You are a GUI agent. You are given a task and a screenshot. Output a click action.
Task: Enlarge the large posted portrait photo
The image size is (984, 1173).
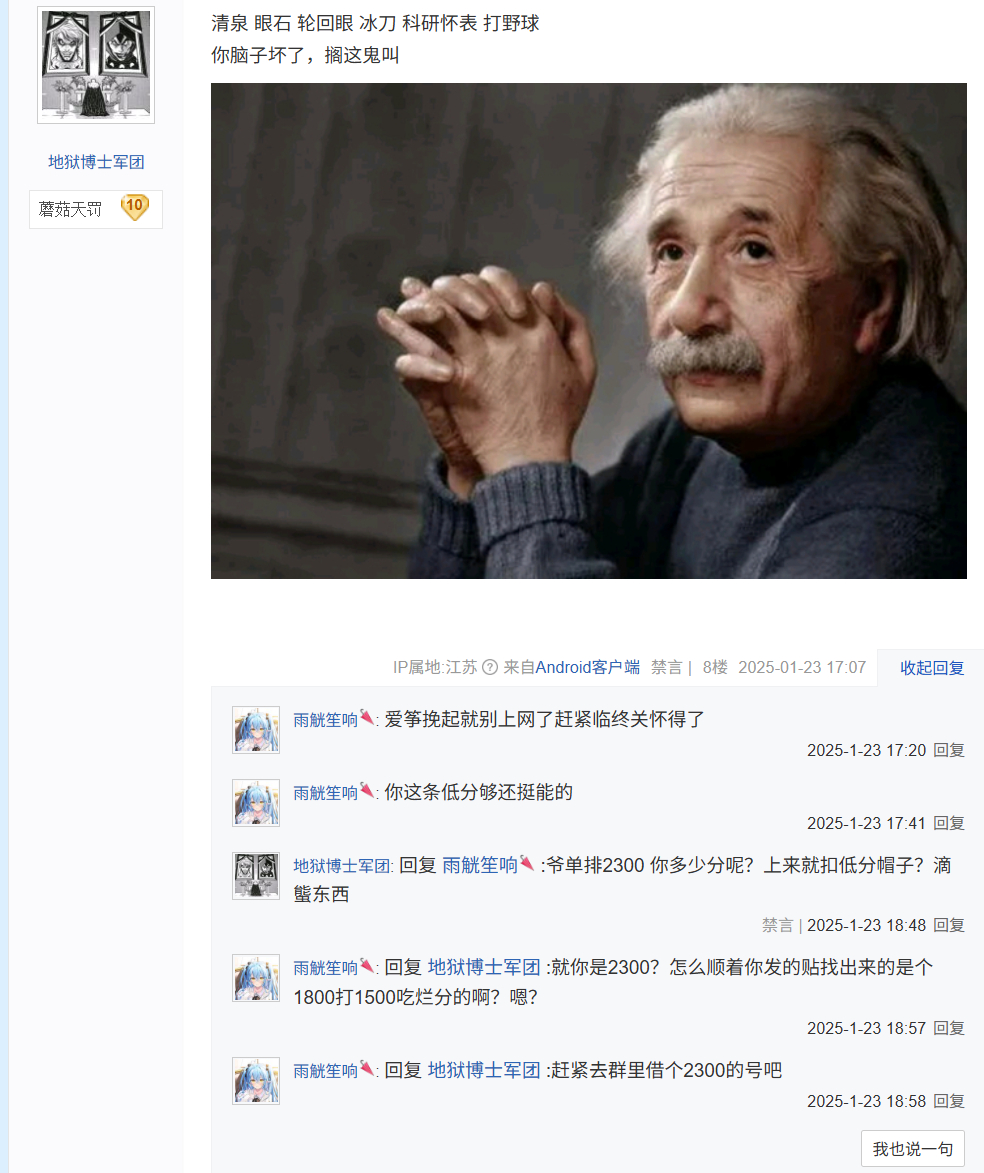click(589, 331)
